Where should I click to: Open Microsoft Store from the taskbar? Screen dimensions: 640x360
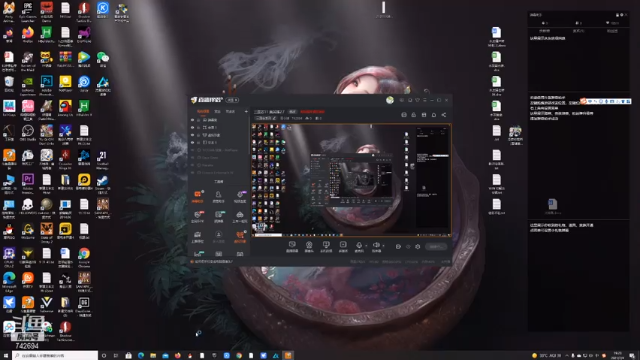pyautogui.click(x=129, y=356)
